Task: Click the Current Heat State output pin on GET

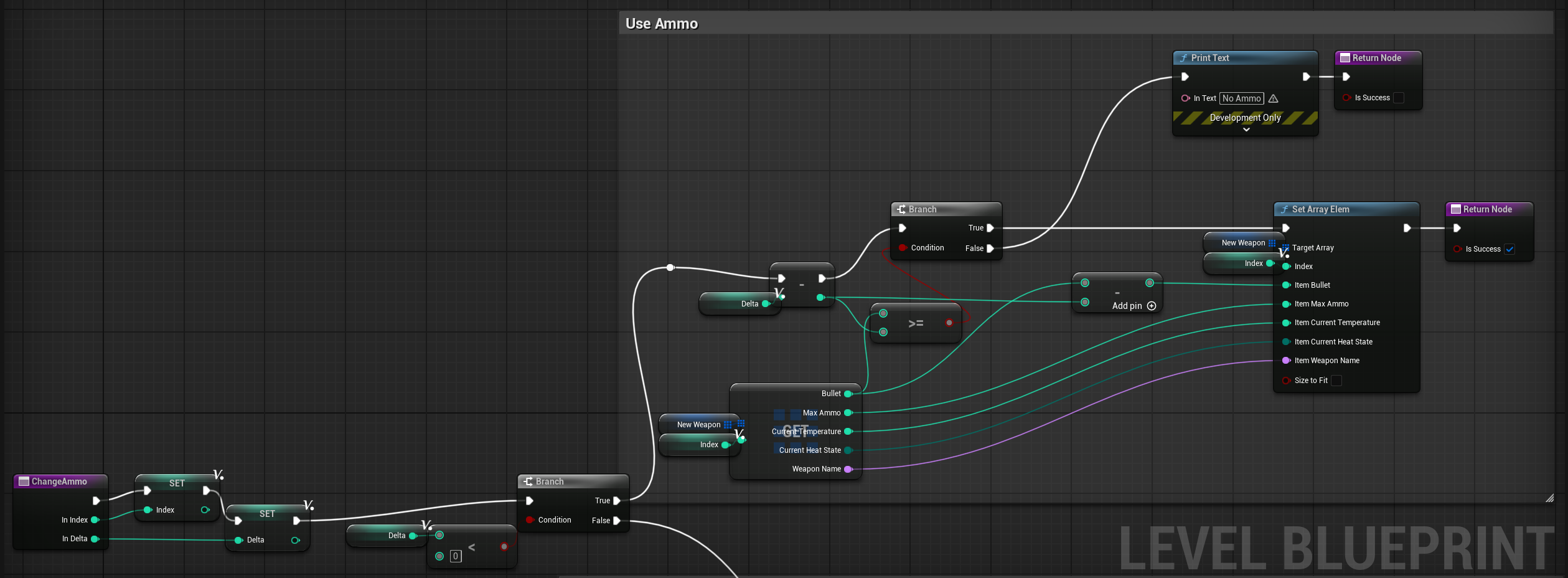Action: (848, 450)
